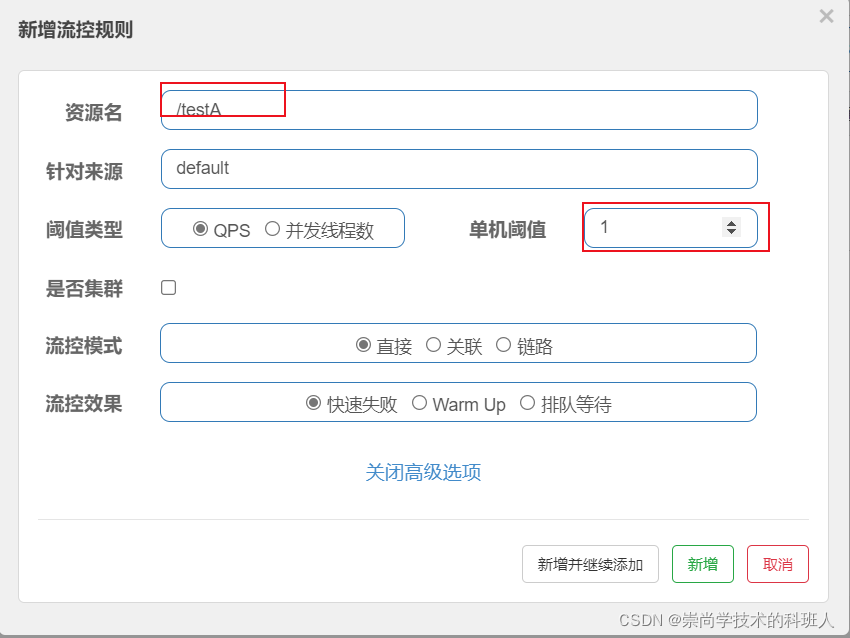Click the 流控效果 label text

84,404
